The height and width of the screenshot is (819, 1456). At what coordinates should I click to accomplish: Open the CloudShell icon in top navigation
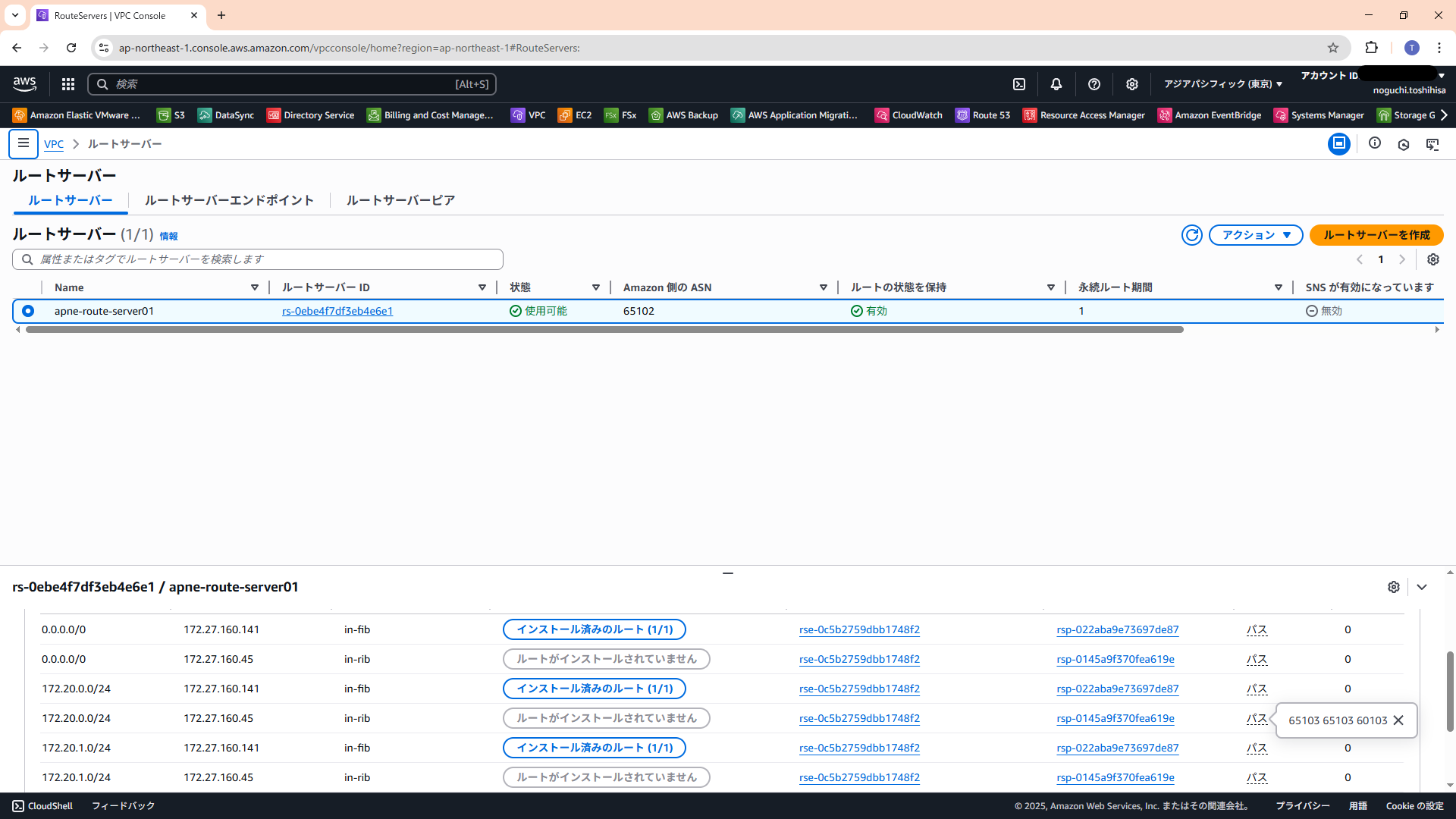[x=1019, y=84]
